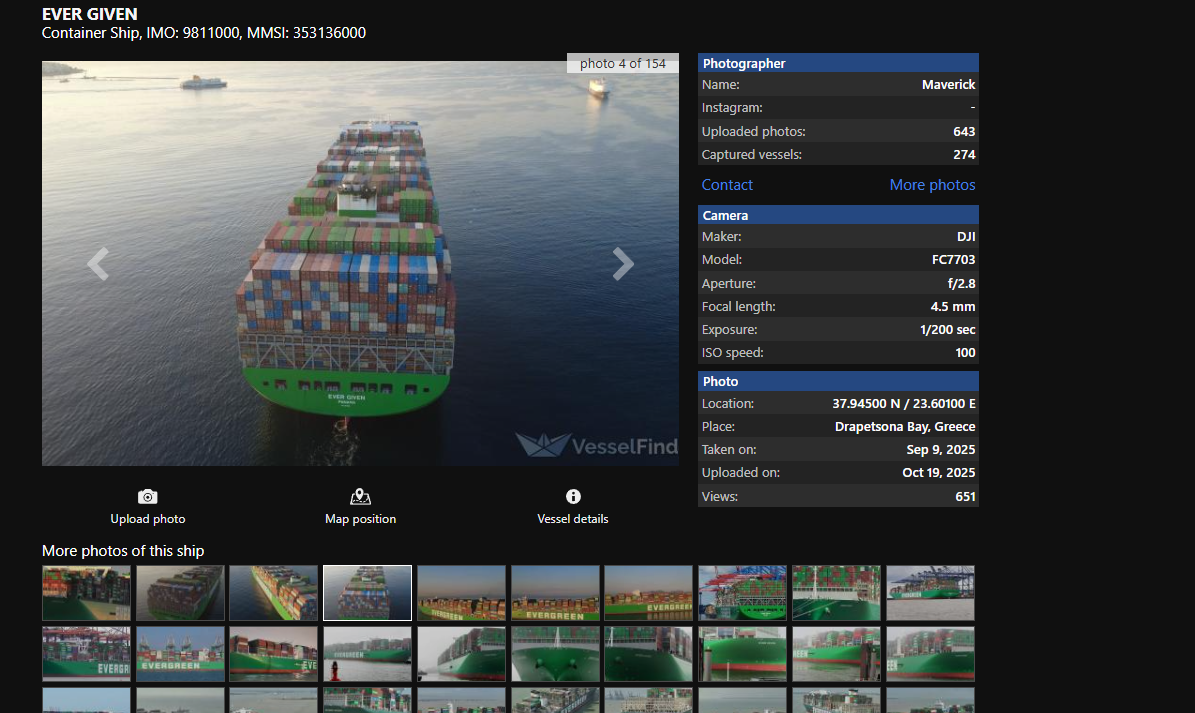Screen dimensions: 1195x713
Task: Open the last thumbnail in the second row
Action: coord(930,654)
